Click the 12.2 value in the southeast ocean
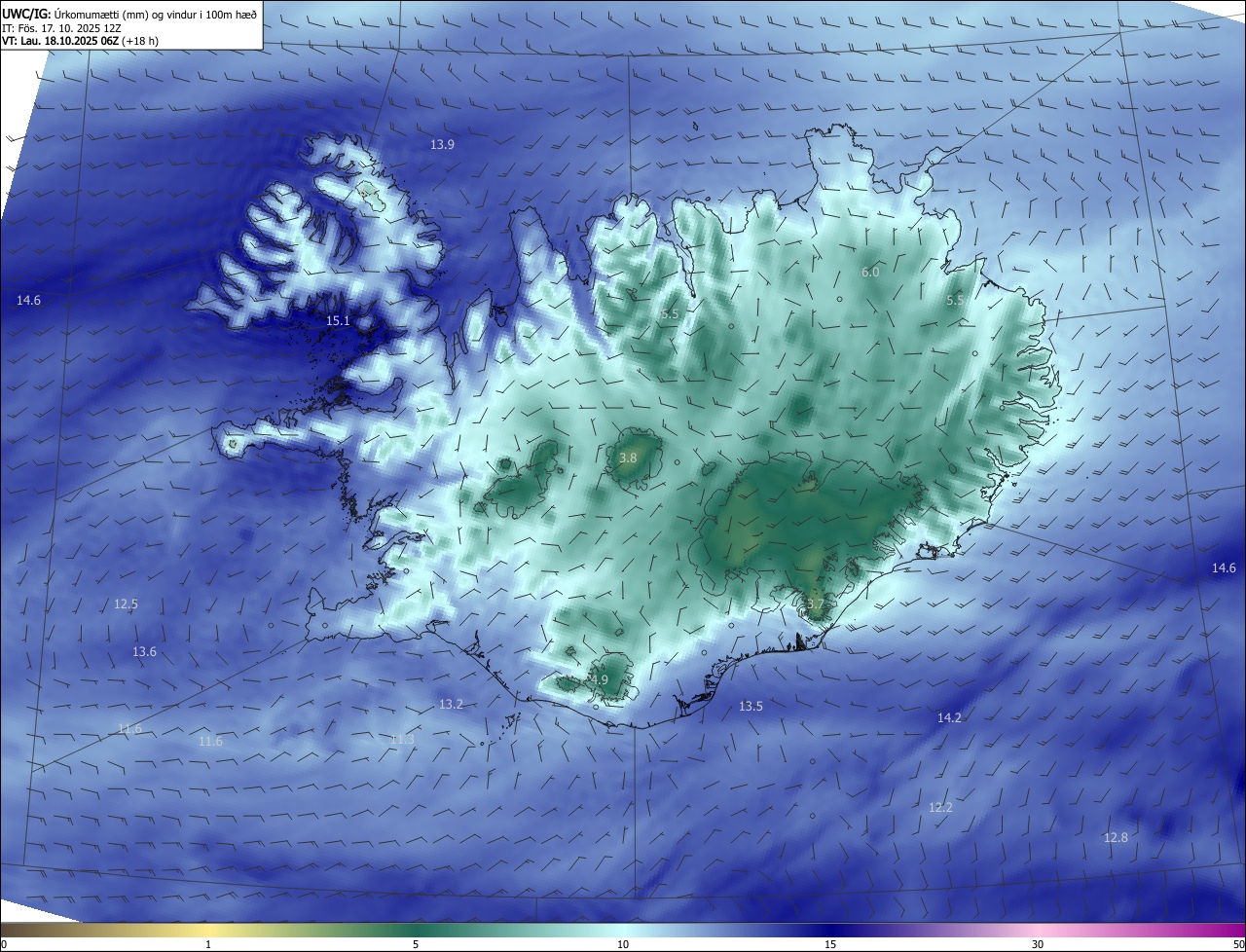Image resolution: width=1246 pixels, height=952 pixels. click(940, 807)
